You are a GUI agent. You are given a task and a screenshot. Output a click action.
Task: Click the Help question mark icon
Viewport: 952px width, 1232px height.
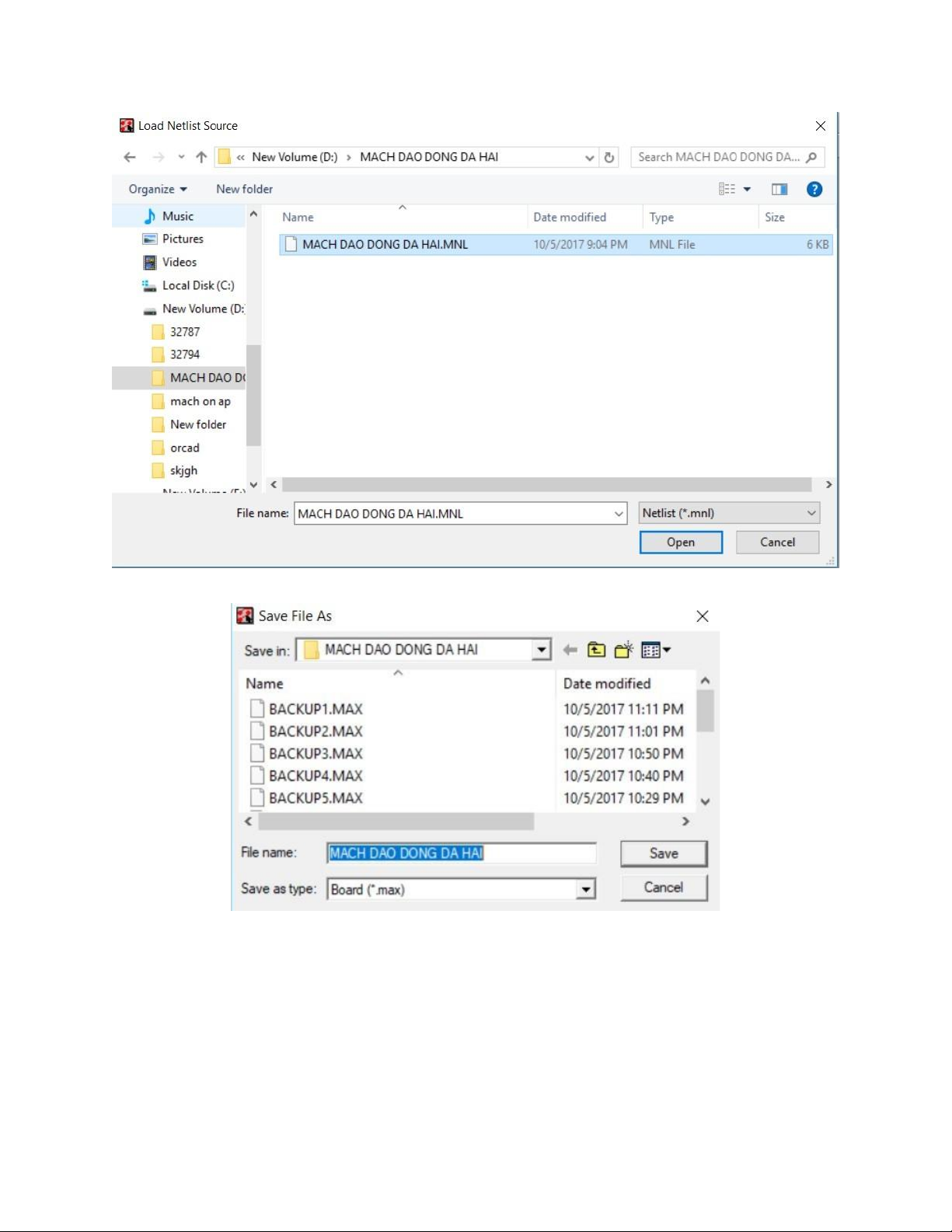(x=814, y=189)
